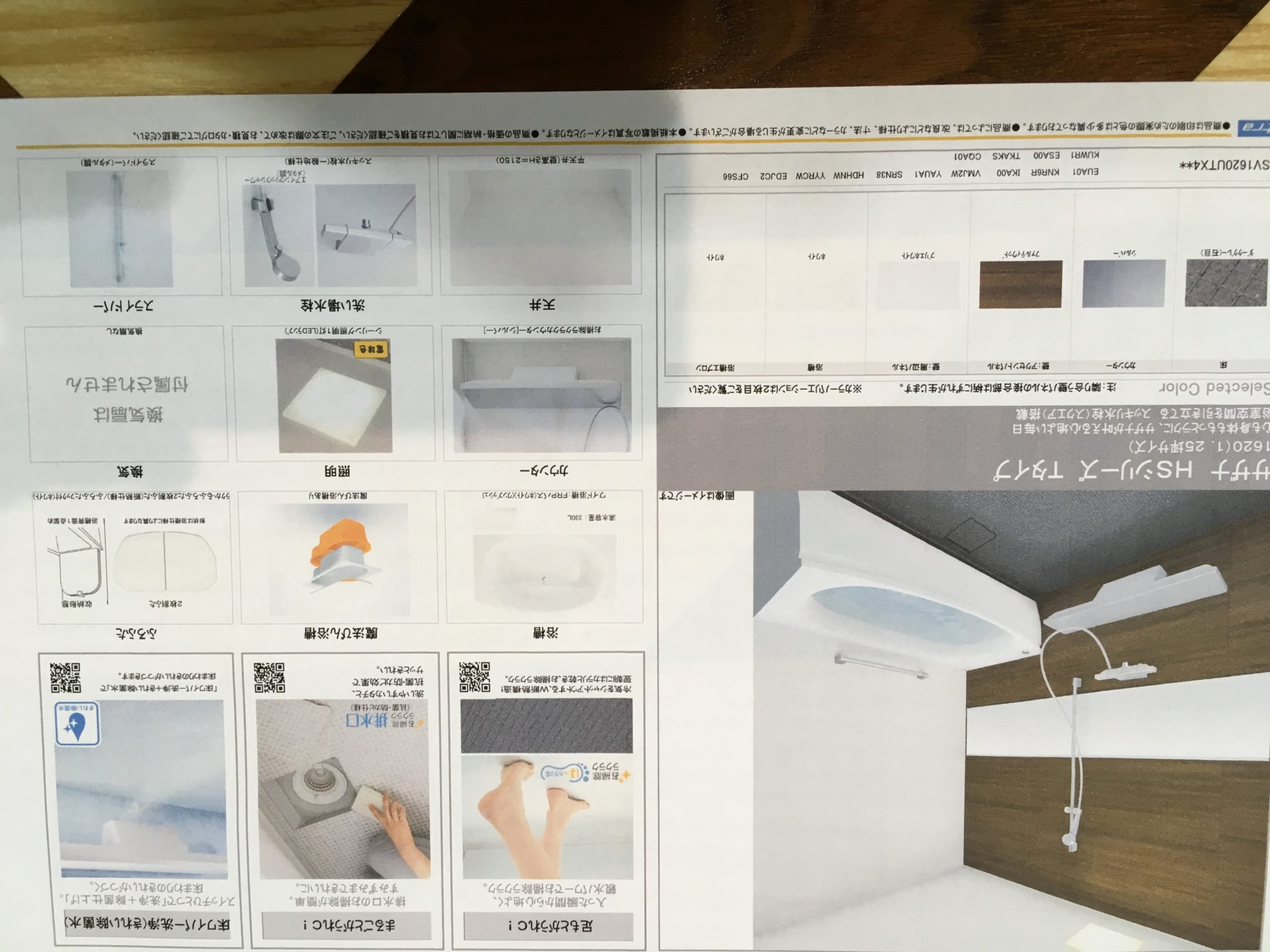The image size is (1270, 952).
Task: Click the 浴槽 section title above the bathtub
Action: (x=546, y=633)
